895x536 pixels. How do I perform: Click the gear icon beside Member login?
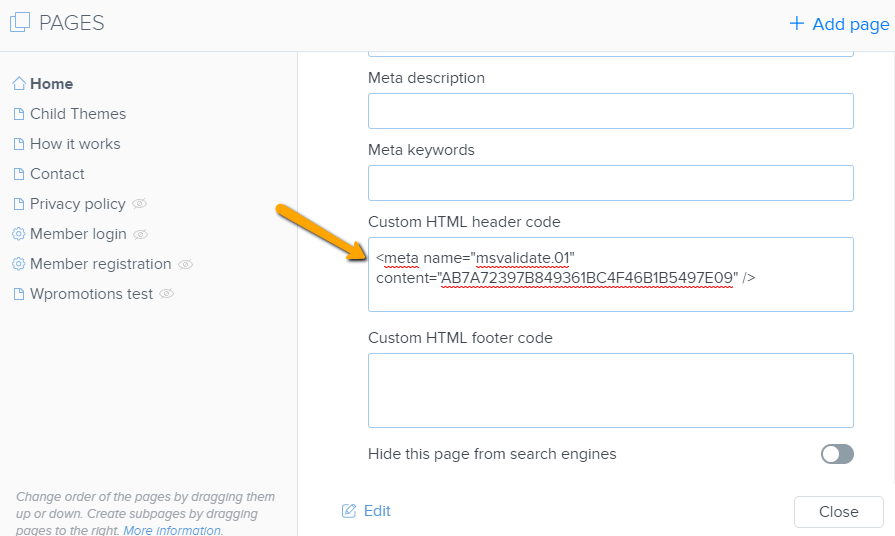(x=19, y=233)
